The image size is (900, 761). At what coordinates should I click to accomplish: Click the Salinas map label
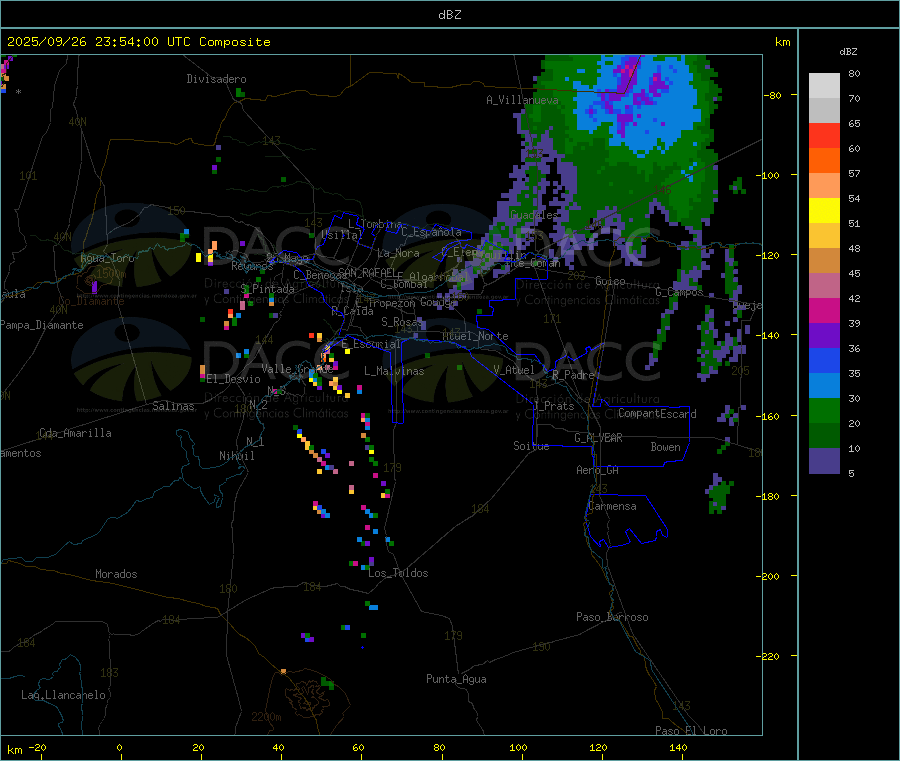point(173,406)
